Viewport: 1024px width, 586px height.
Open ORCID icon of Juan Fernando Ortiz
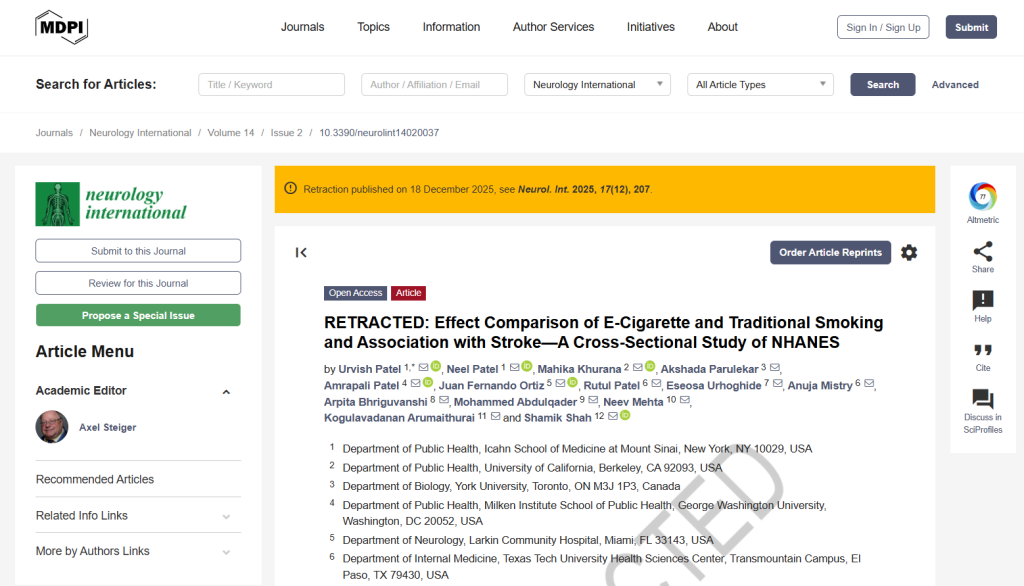(573, 383)
